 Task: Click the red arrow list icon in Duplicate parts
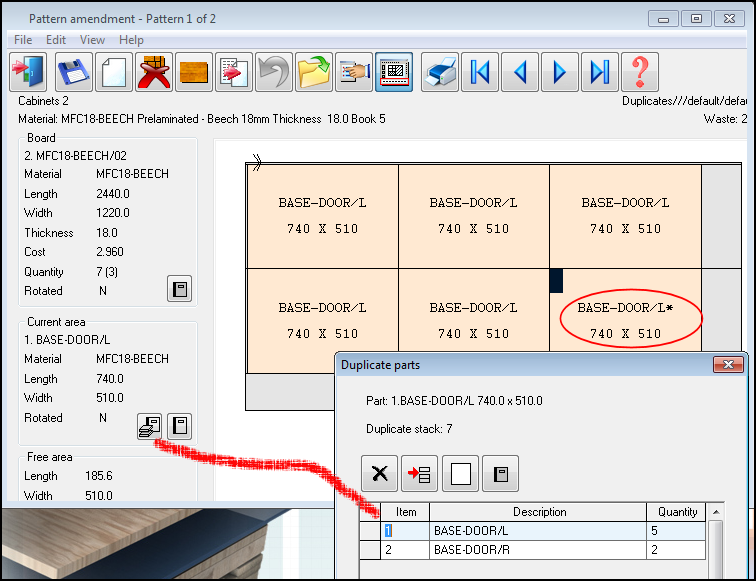coord(419,473)
